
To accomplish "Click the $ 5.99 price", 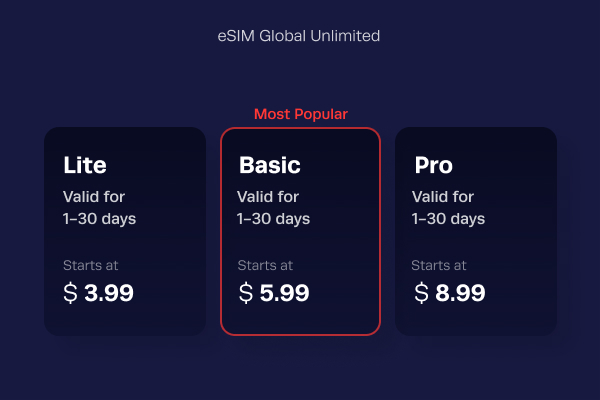I will tap(274, 293).
